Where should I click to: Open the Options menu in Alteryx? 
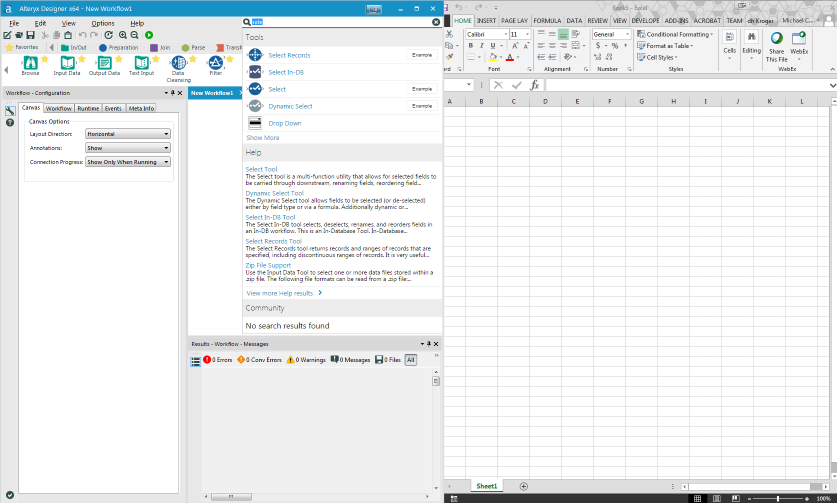[x=102, y=23]
